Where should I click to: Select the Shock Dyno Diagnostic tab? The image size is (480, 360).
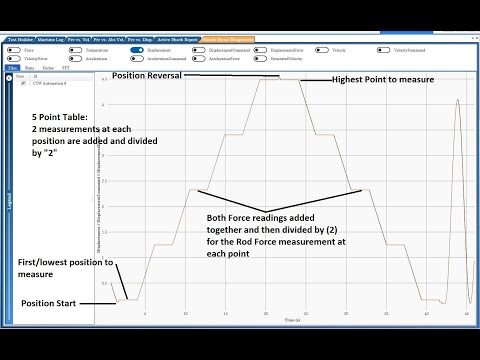click(x=228, y=40)
